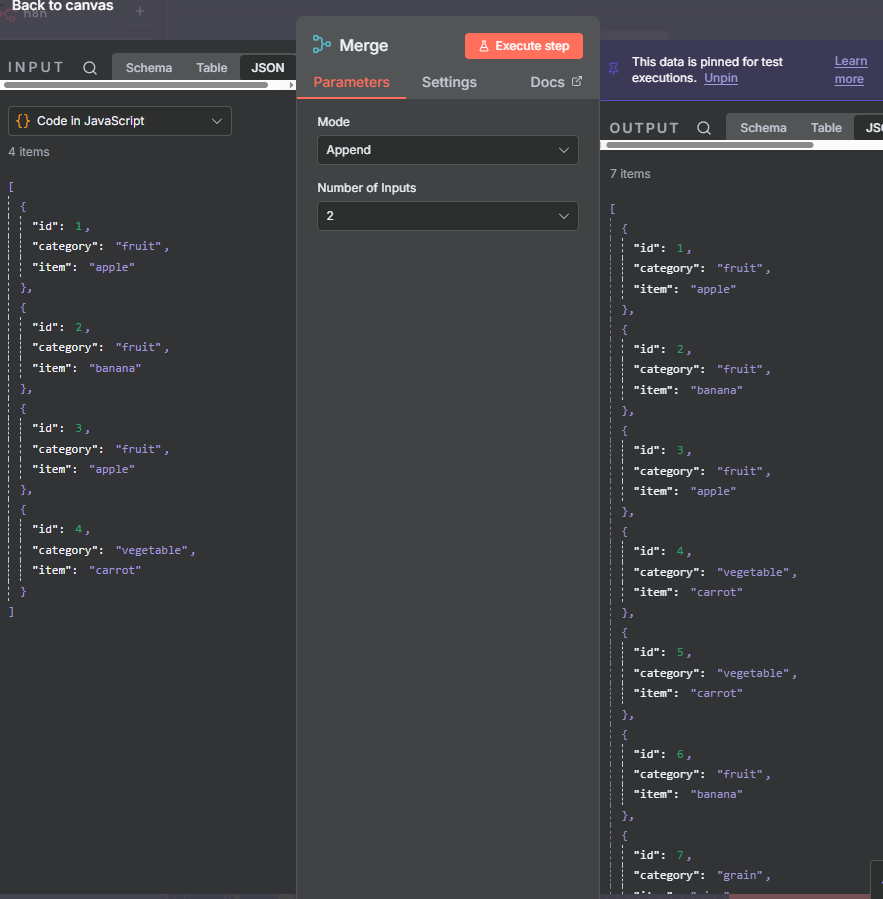883x899 pixels.
Task: Show output data in Schema view
Action: [763, 128]
